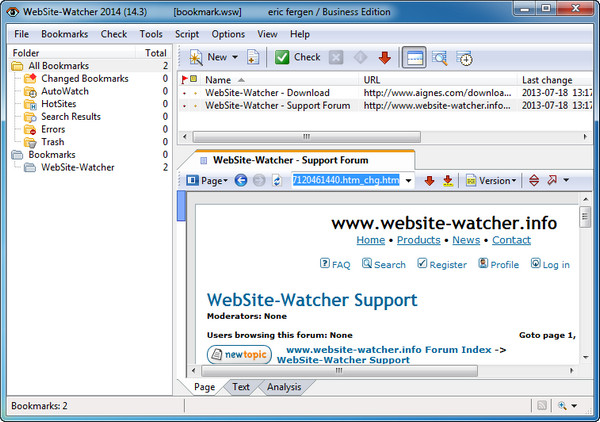The image size is (600, 422).
Task: Click the red down arrow toolbar icon
Action: click(x=385, y=57)
